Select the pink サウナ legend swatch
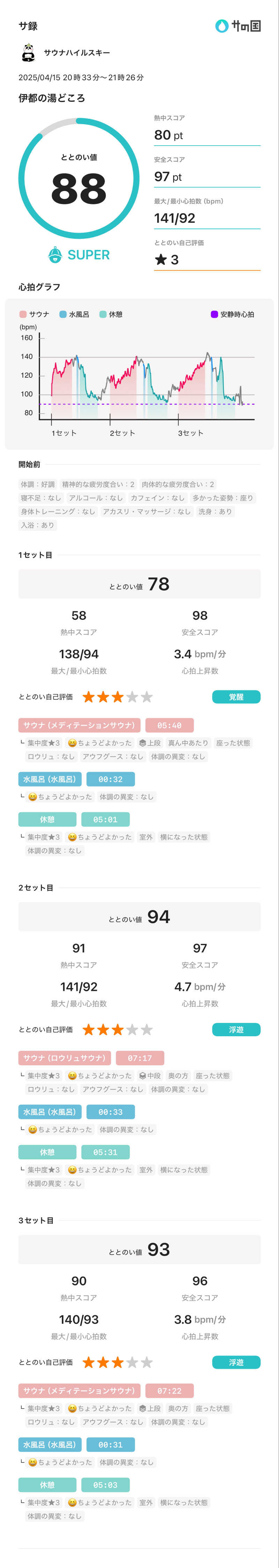Image resolution: width=279 pixels, height=1568 pixels. [23, 314]
